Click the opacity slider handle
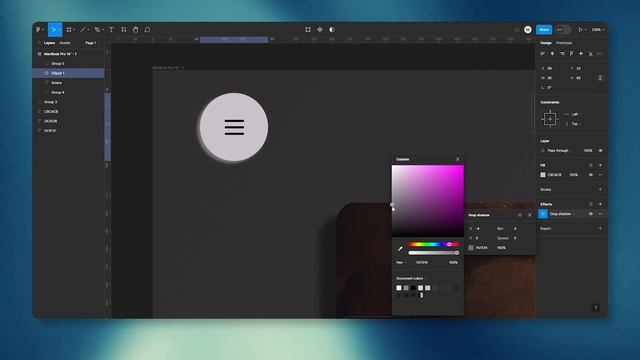 [x=457, y=253]
